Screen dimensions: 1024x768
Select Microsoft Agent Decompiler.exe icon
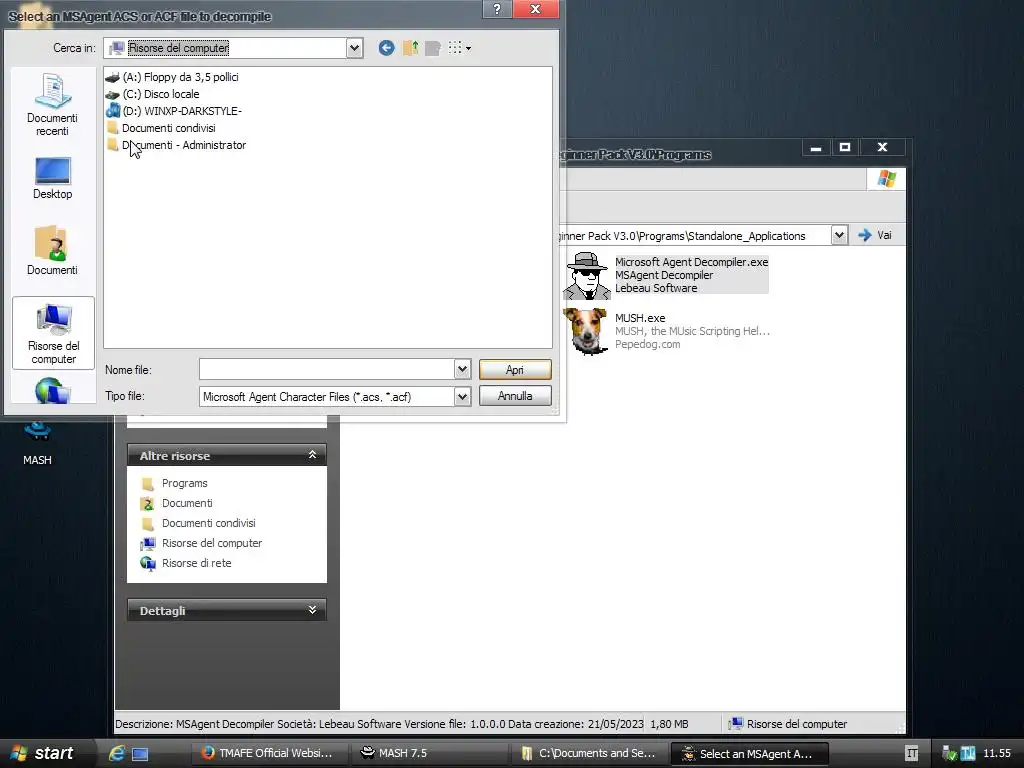[587, 276]
